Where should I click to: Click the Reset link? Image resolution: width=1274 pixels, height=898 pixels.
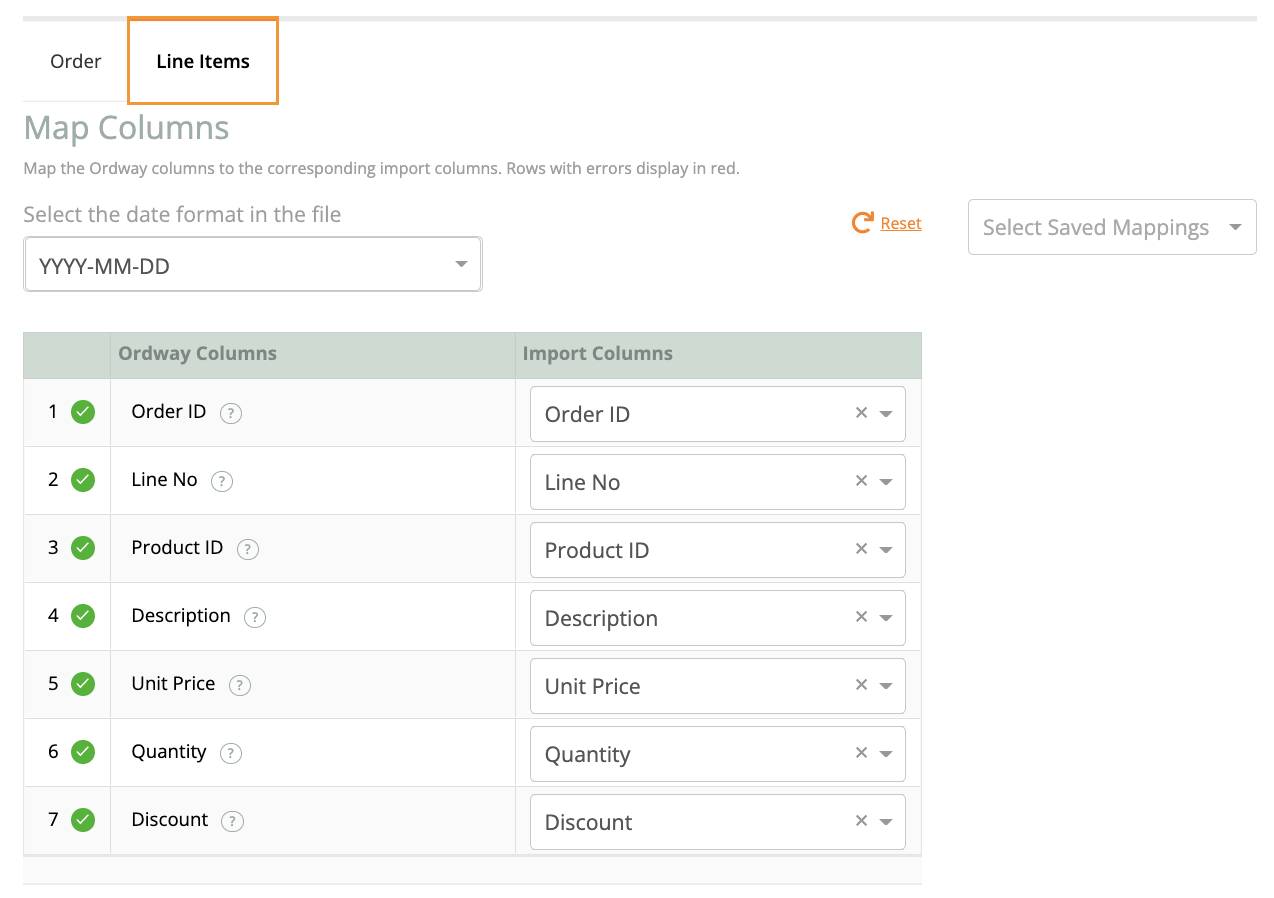tap(901, 223)
